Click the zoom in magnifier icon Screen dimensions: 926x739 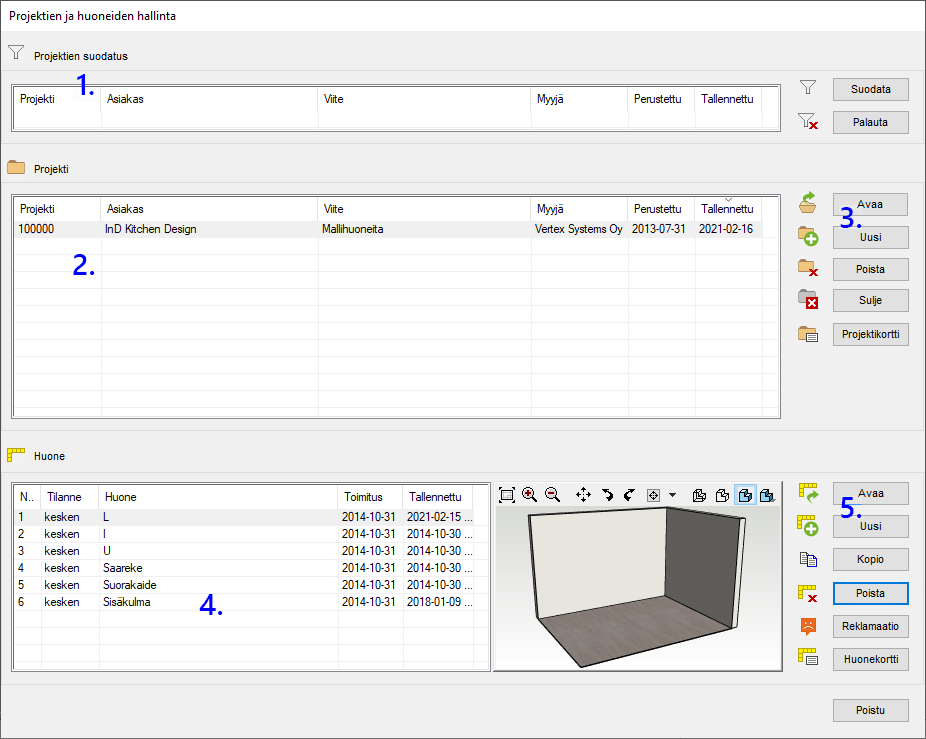coord(529,495)
